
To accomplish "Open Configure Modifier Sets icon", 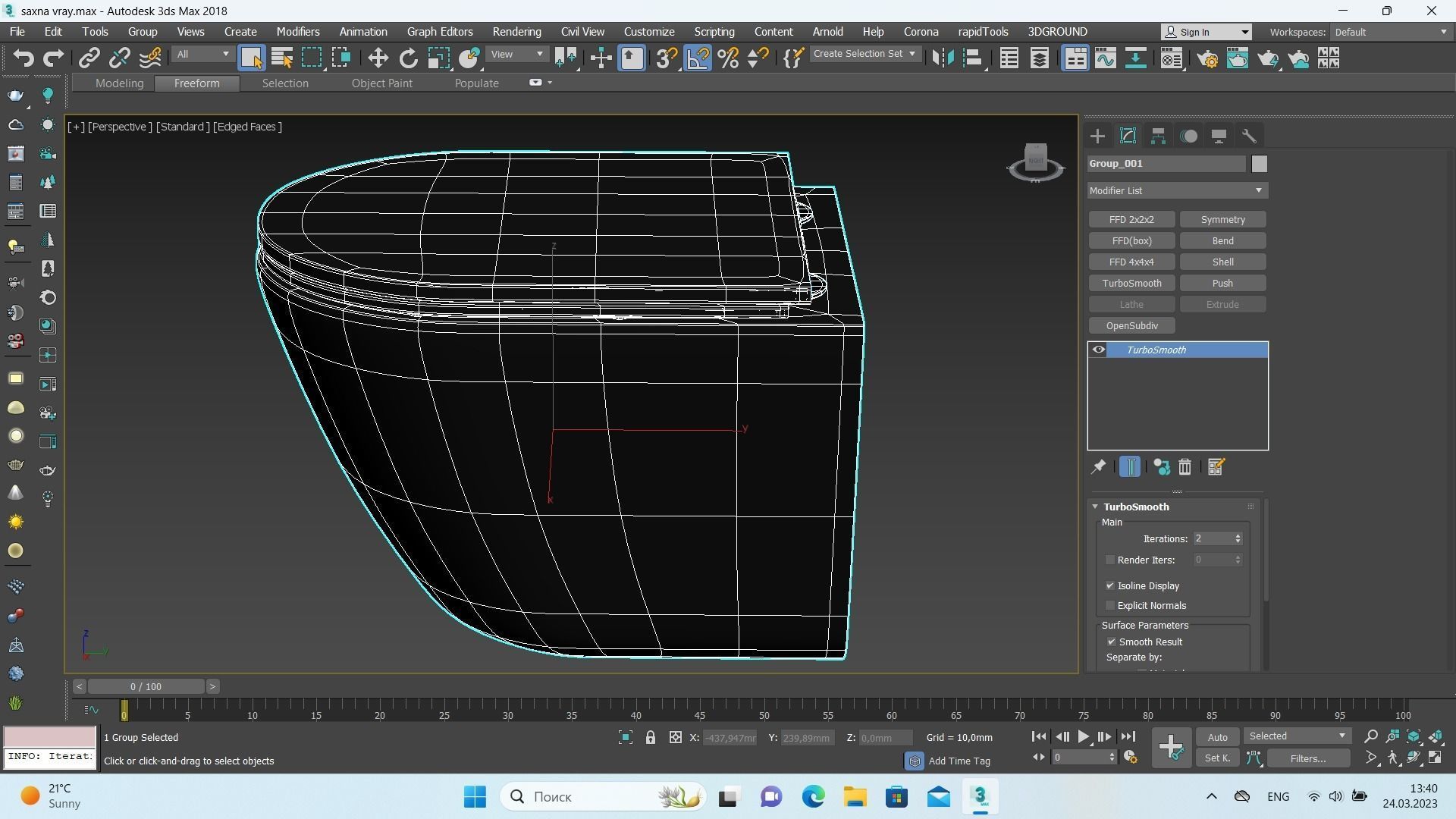I will (1216, 467).
